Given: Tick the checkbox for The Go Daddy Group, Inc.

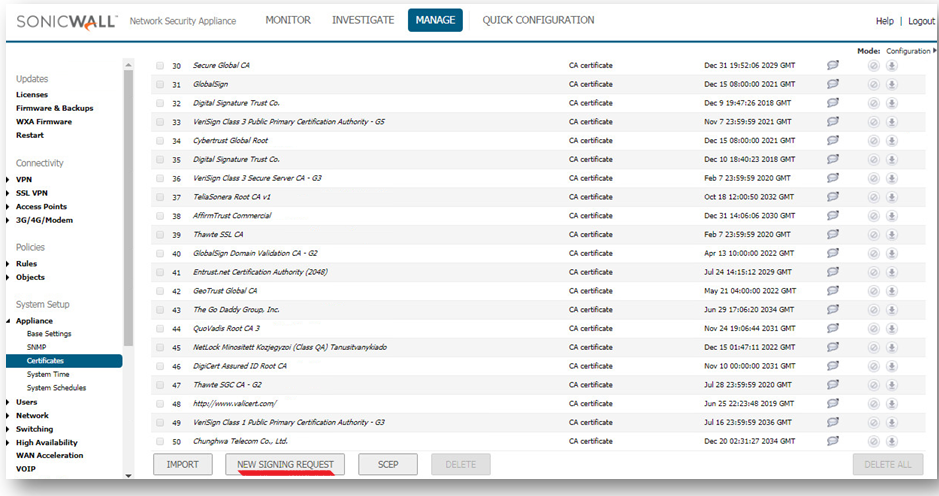Looking at the screenshot, I should [x=160, y=310].
